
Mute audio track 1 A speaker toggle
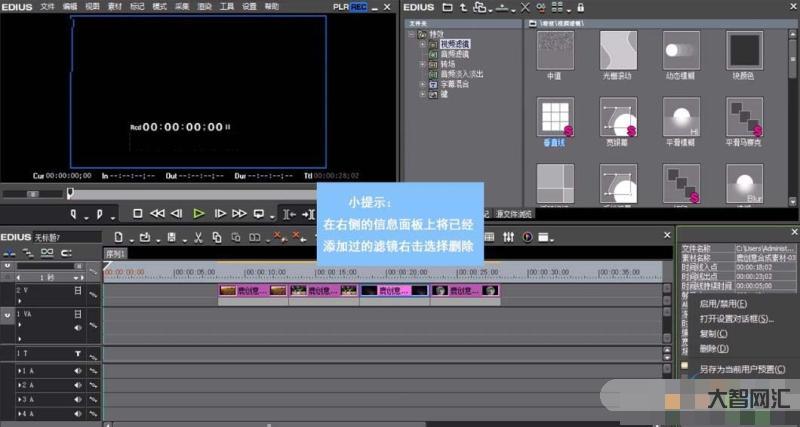point(77,370)
